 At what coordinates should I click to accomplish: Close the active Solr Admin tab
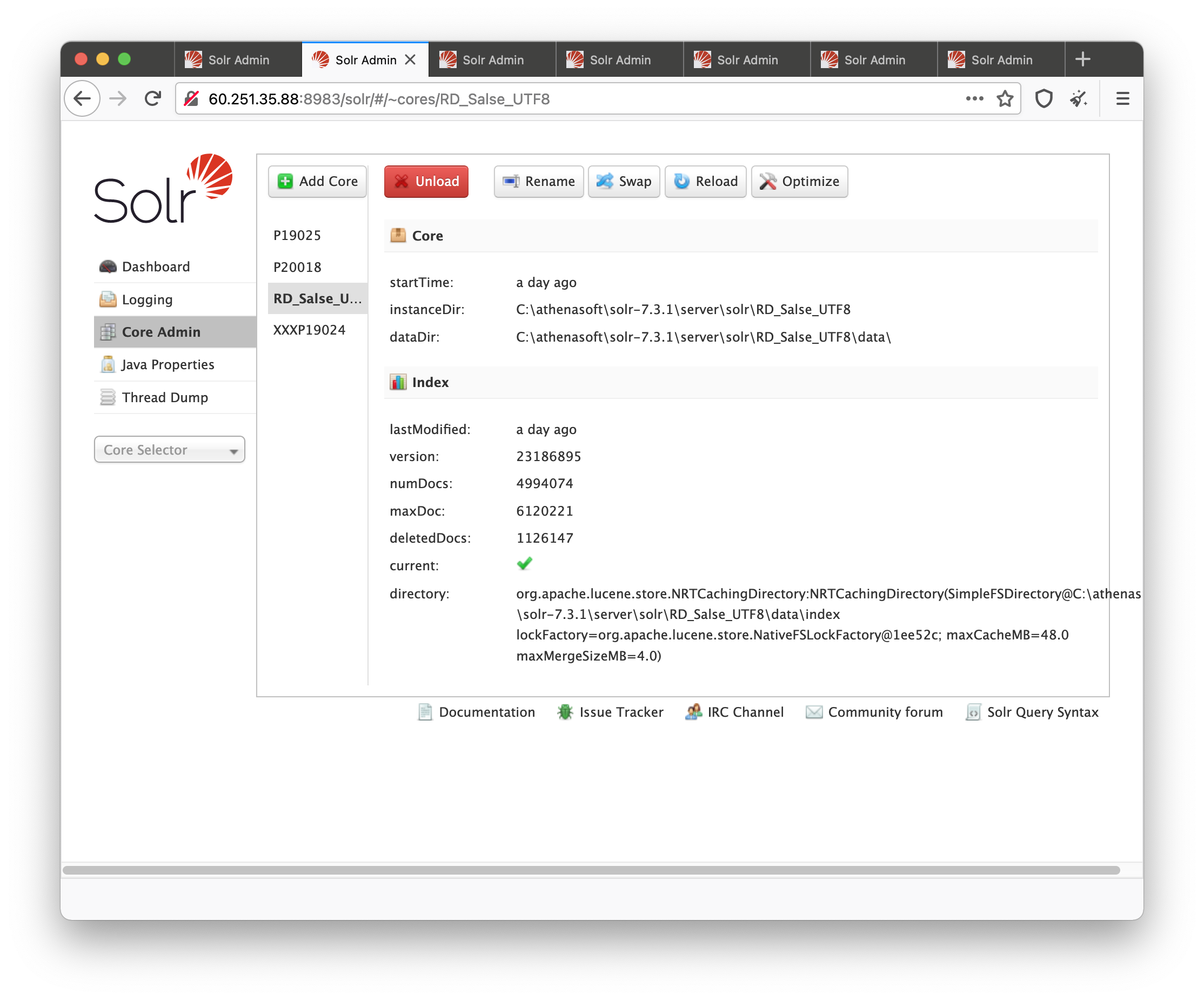coord(411,59)
